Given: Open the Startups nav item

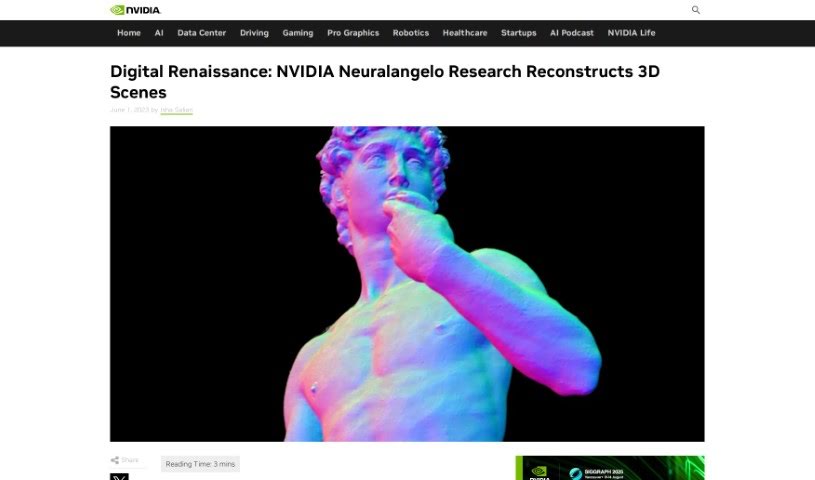Looking at the screenshot, I should 518,33.
